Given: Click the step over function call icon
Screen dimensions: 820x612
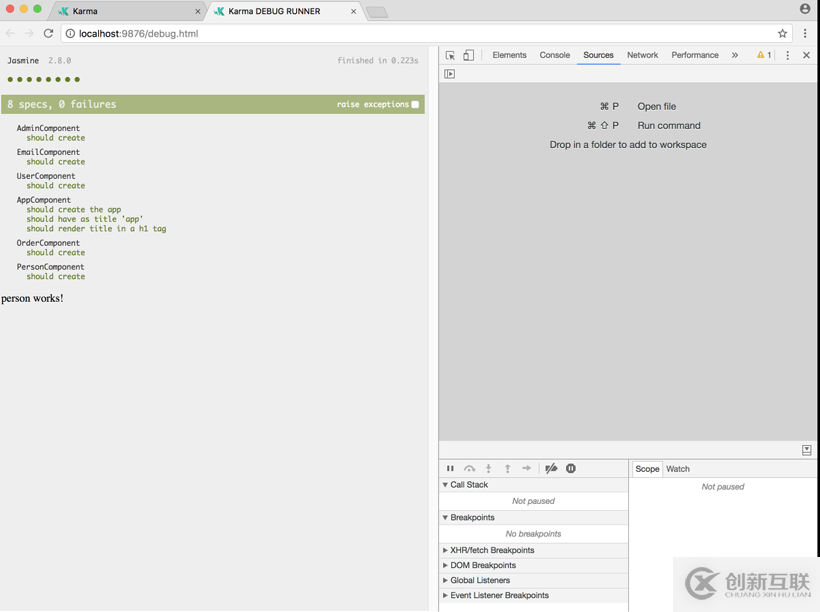Looking at the screenshot, I should point(470,468).
